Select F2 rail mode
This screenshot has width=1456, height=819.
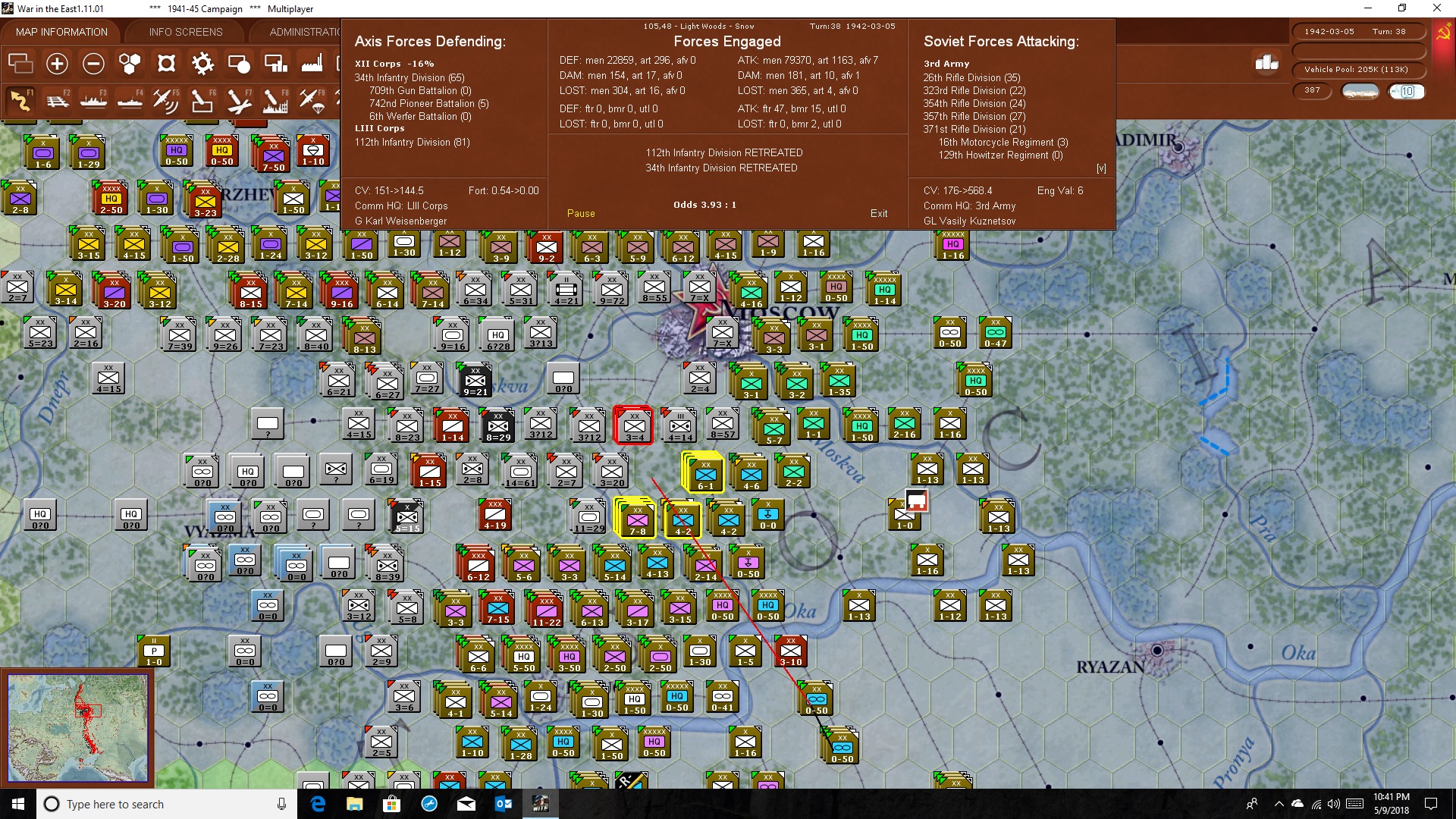tap(57, 101)
